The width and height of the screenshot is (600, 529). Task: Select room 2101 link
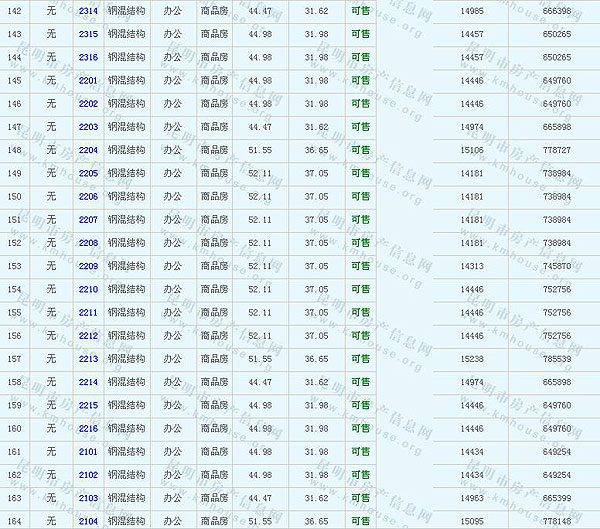tap(88, 451)
